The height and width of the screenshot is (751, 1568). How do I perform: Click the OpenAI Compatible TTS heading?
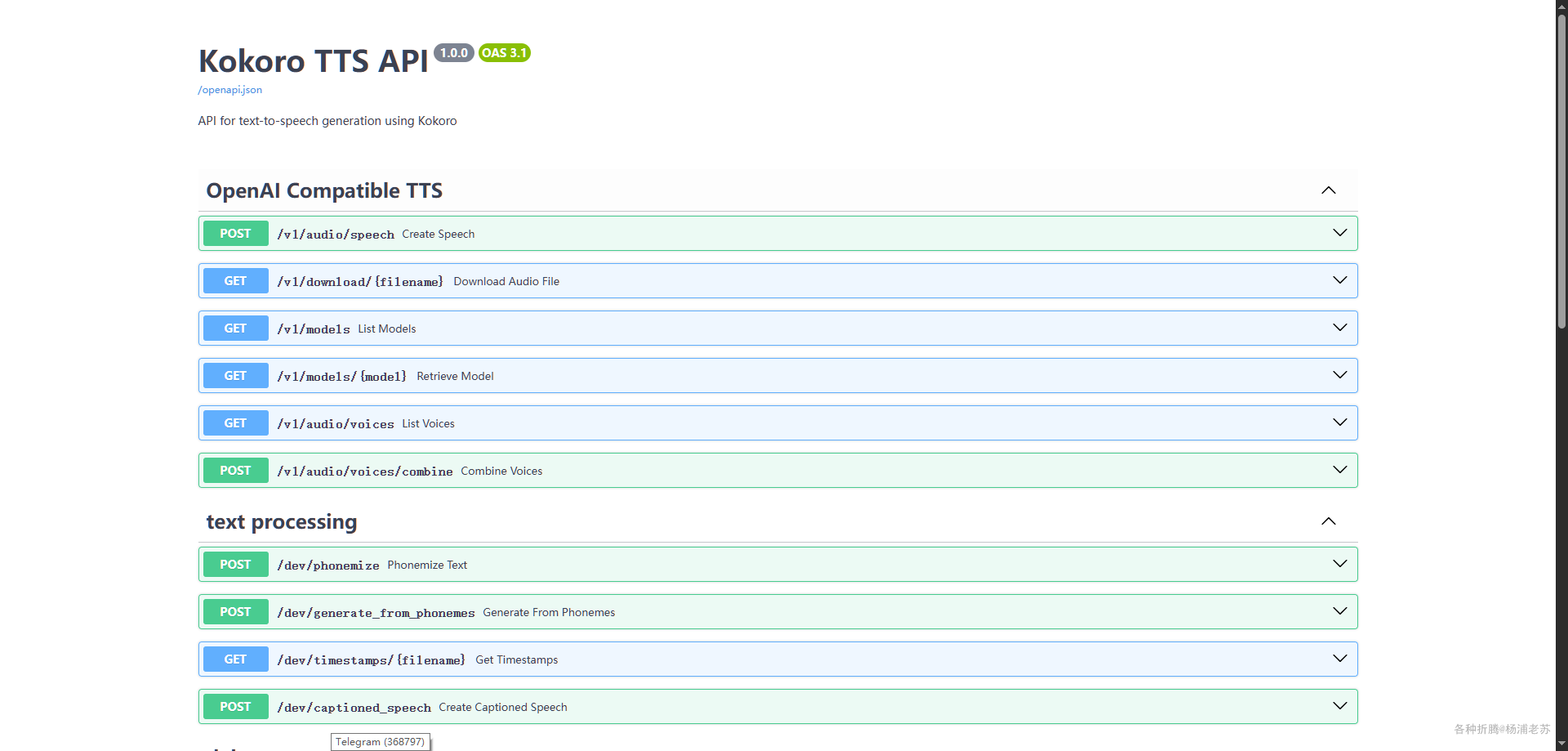324,191
